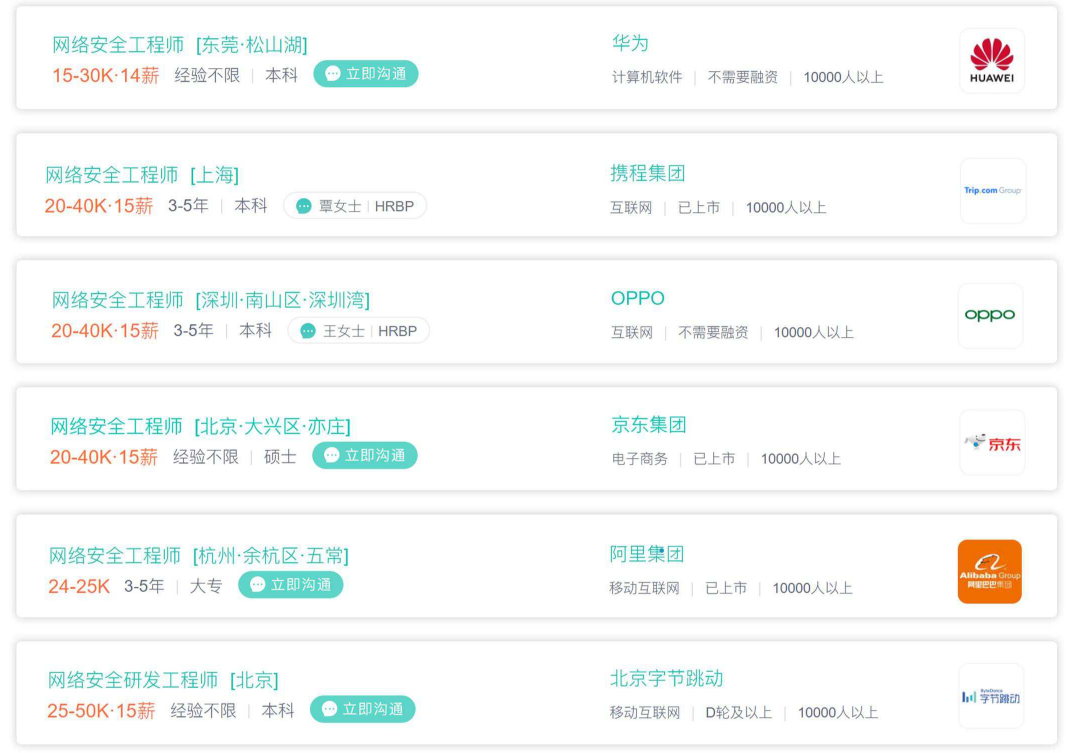The height and width of the screenshot is (753, 1070).
Task: Click 立即沟通 on the 阿里集团 job
Action: pyautogui.click(x=290, y=584)
